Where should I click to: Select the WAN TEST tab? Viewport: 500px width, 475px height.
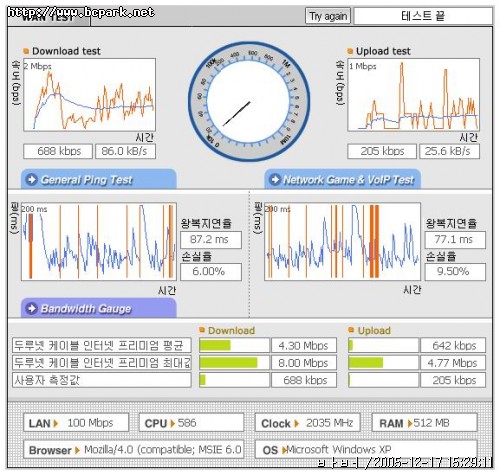[49, 17]
